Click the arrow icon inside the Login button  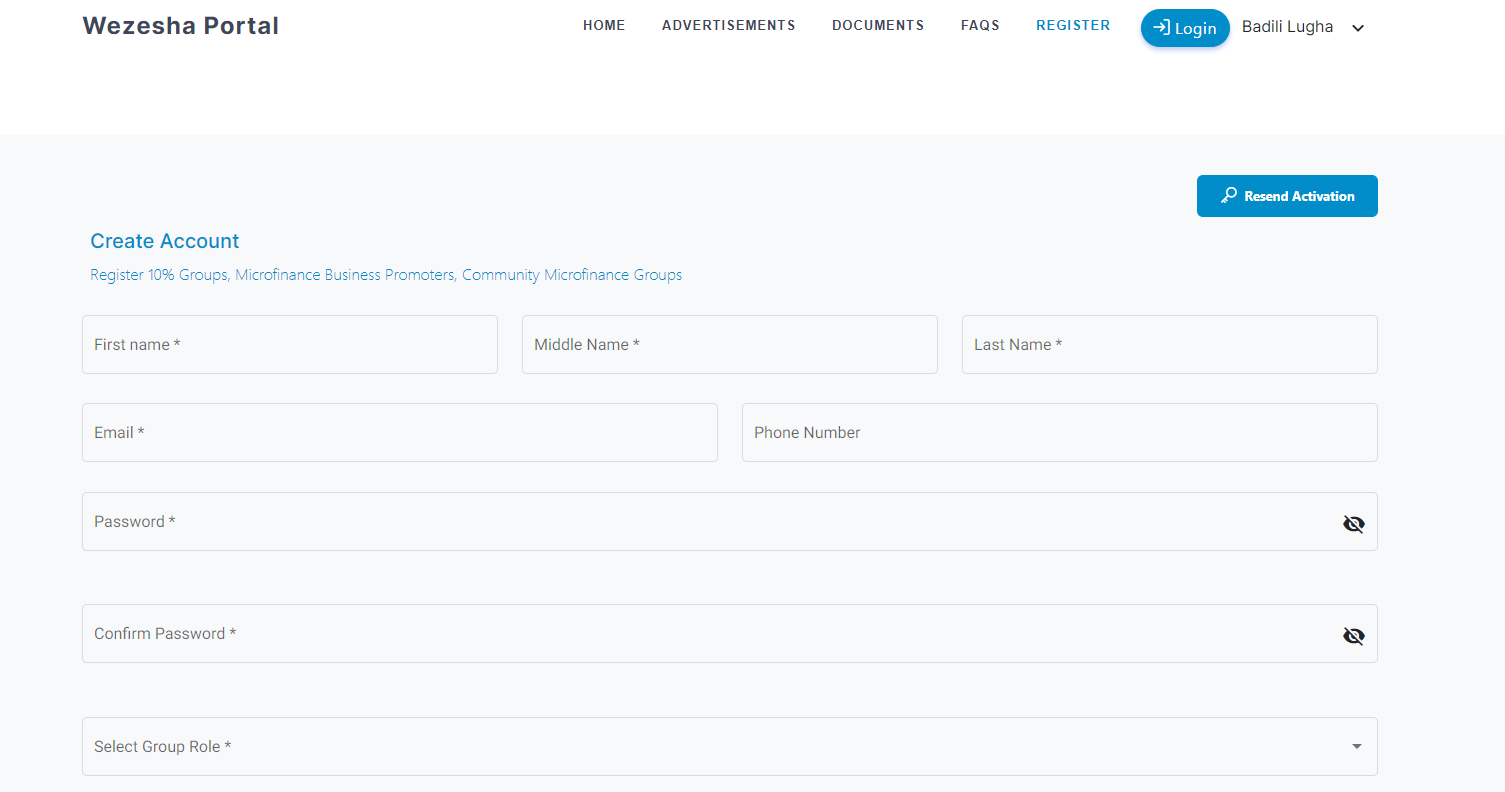pyautogui.click(x=1164, y=28)
